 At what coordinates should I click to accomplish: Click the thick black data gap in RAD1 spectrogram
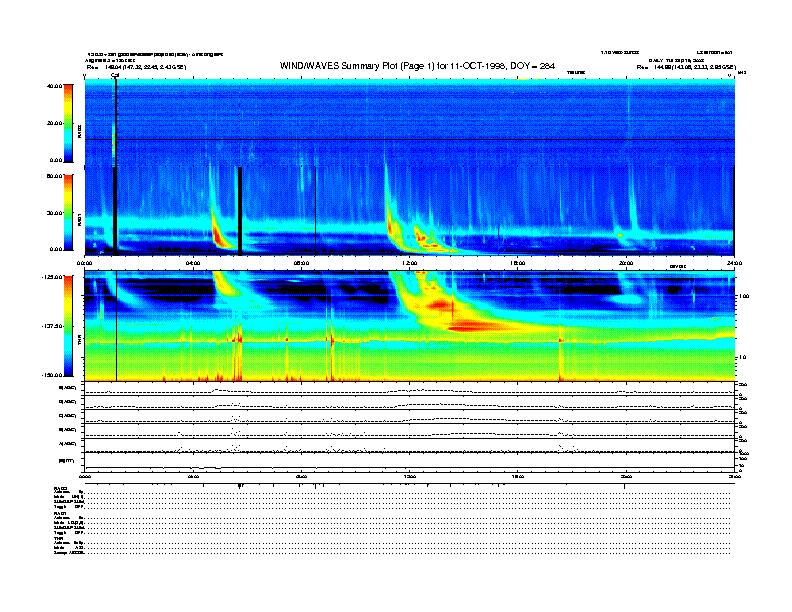(240, 211)
